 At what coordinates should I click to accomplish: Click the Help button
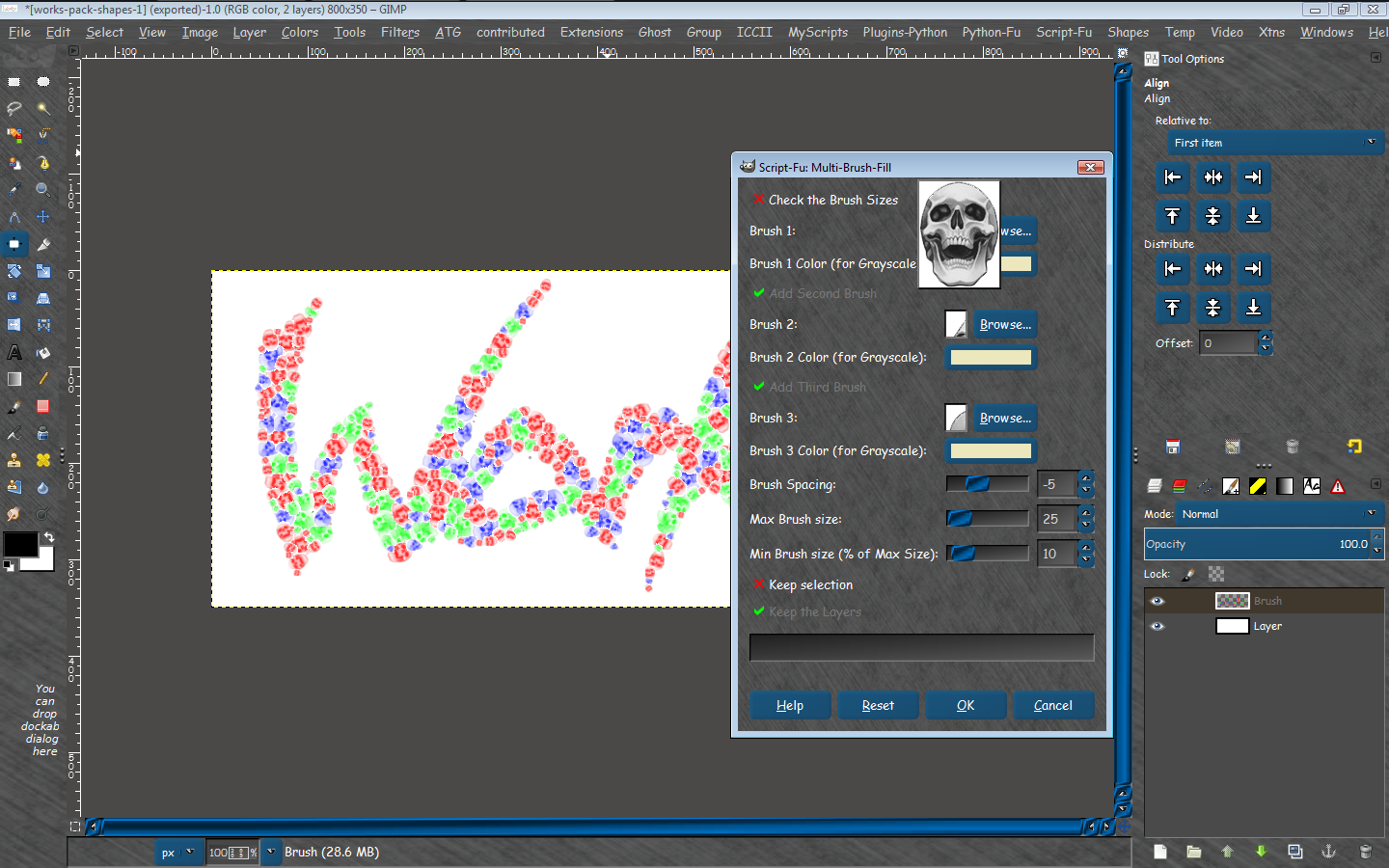pyautogui.click(x=790, y=705)
